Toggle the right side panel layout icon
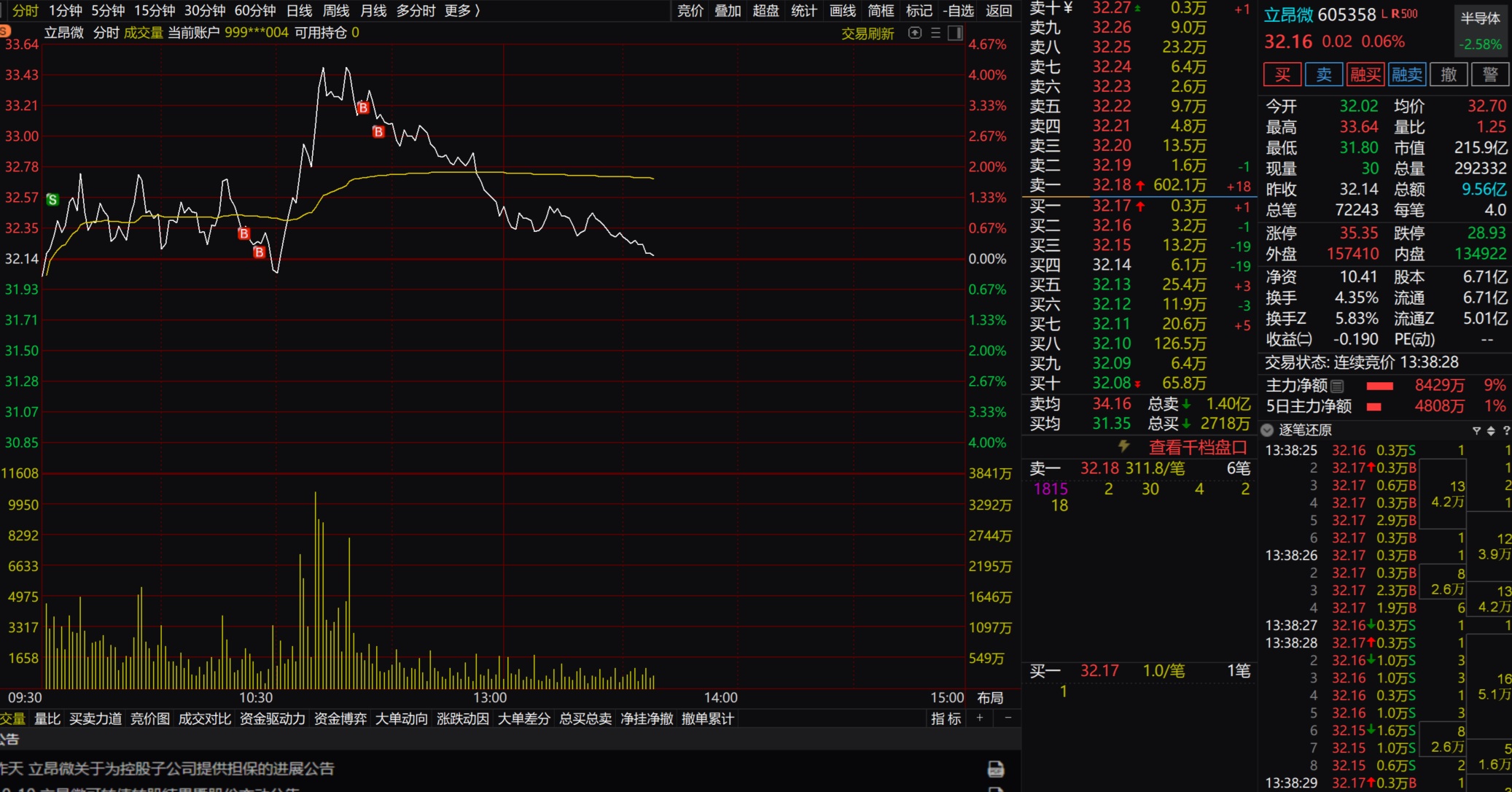Viewport: 1512px width, 792px height. 955,33
